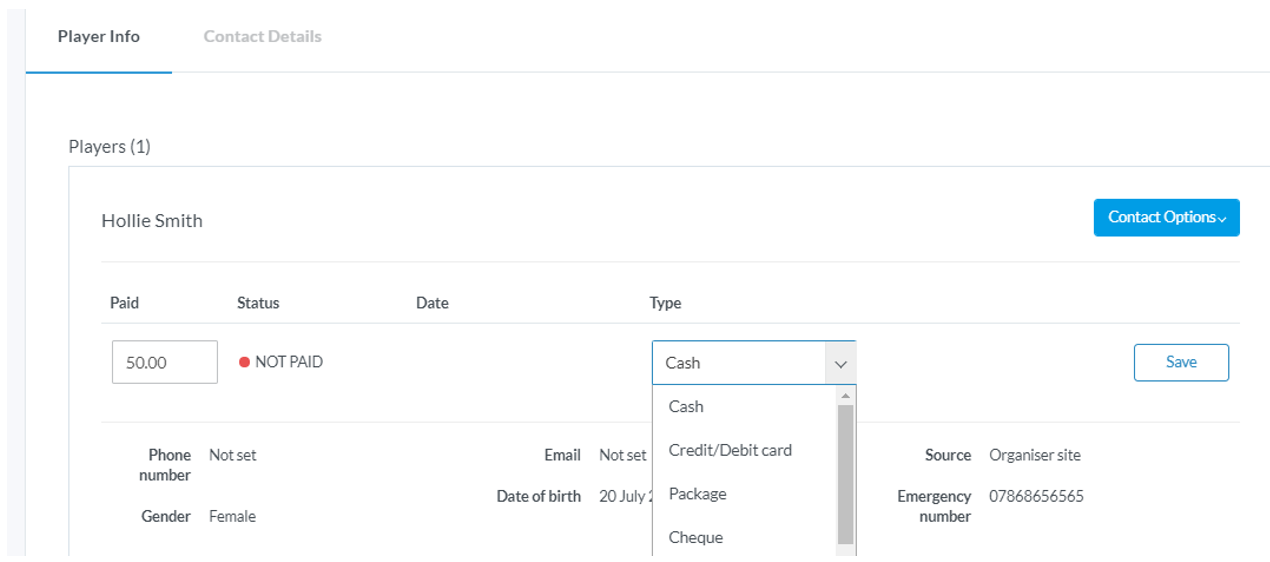Click the Type combo box showing Cash

pyautogui.click(x=754, y=363)
